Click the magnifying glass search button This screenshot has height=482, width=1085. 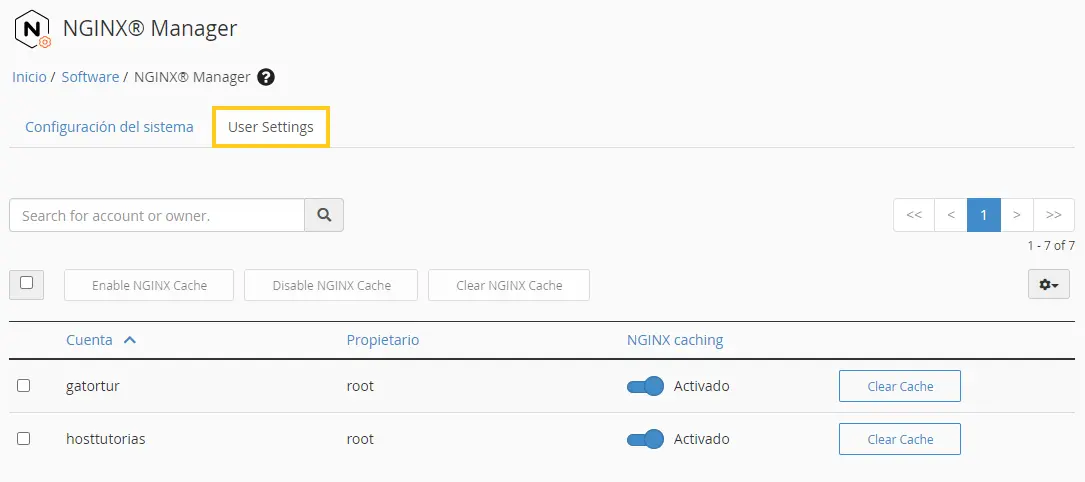click(x=324, y=215)
